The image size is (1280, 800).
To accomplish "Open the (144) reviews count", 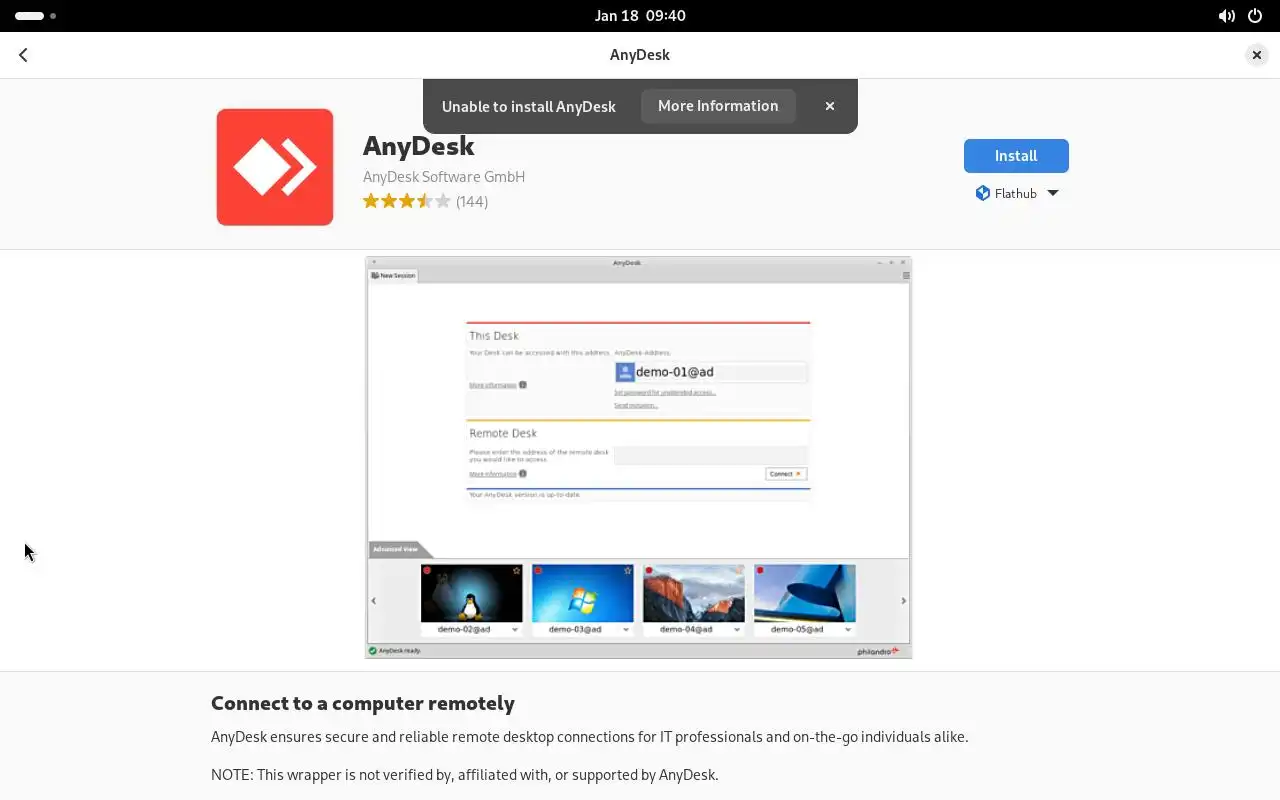I will point(472,201).
